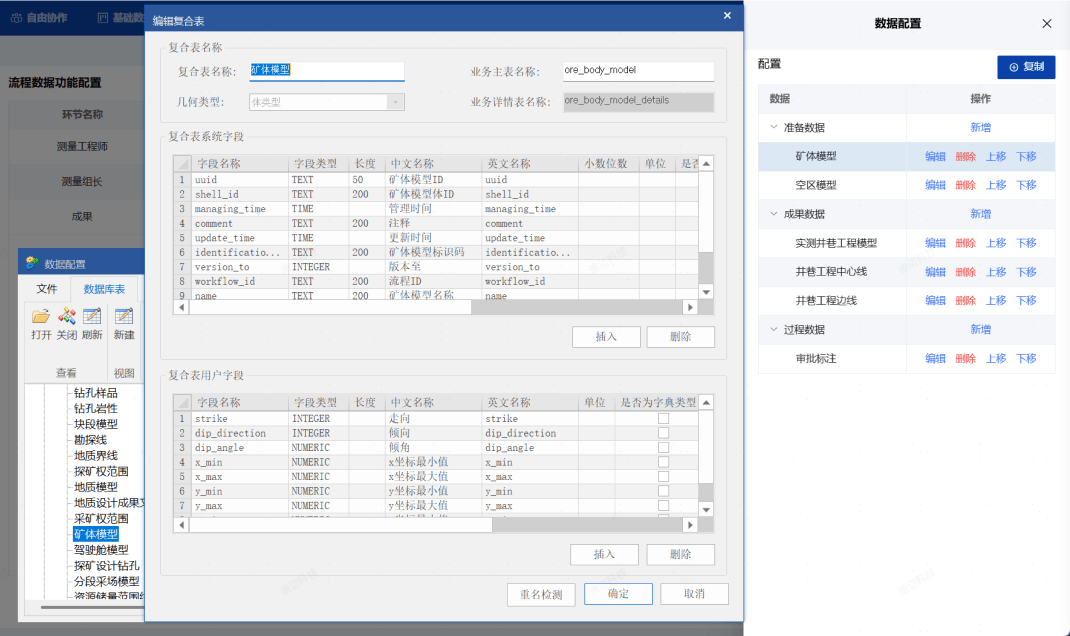Click the 刷新 refresh icon
Viewport: 1070px width, 636px height.
[x=92, y=316]
